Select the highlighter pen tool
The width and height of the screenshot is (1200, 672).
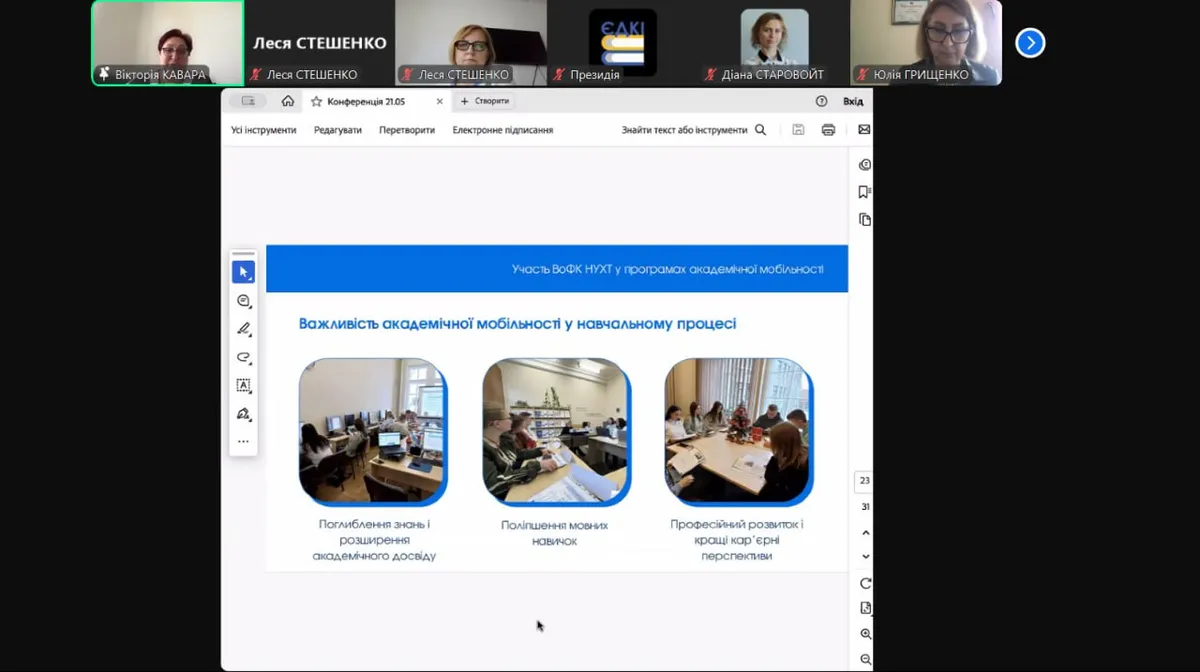click(x=244, y=329)
